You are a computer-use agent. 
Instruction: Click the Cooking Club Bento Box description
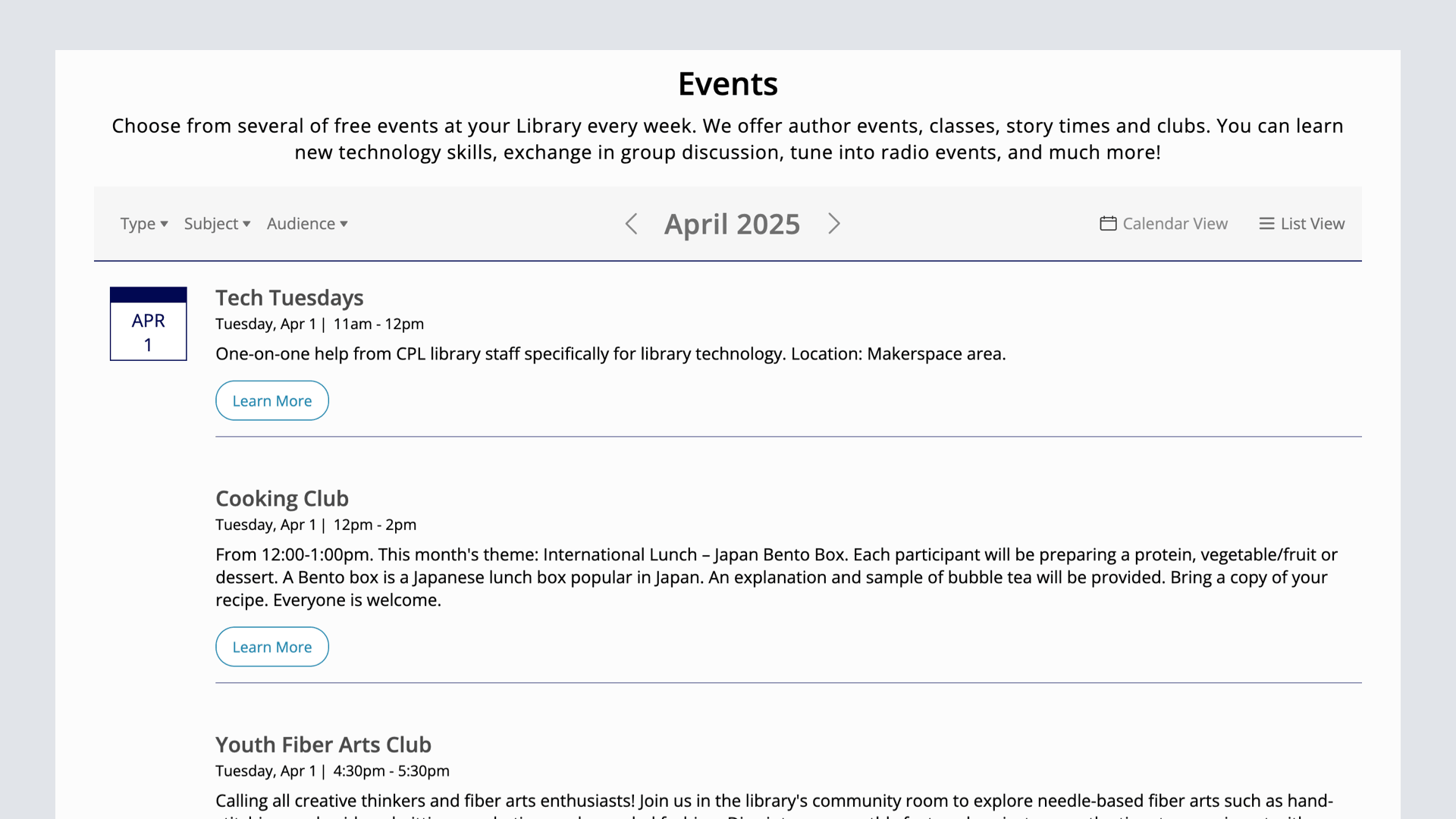(x=776, y=577)
